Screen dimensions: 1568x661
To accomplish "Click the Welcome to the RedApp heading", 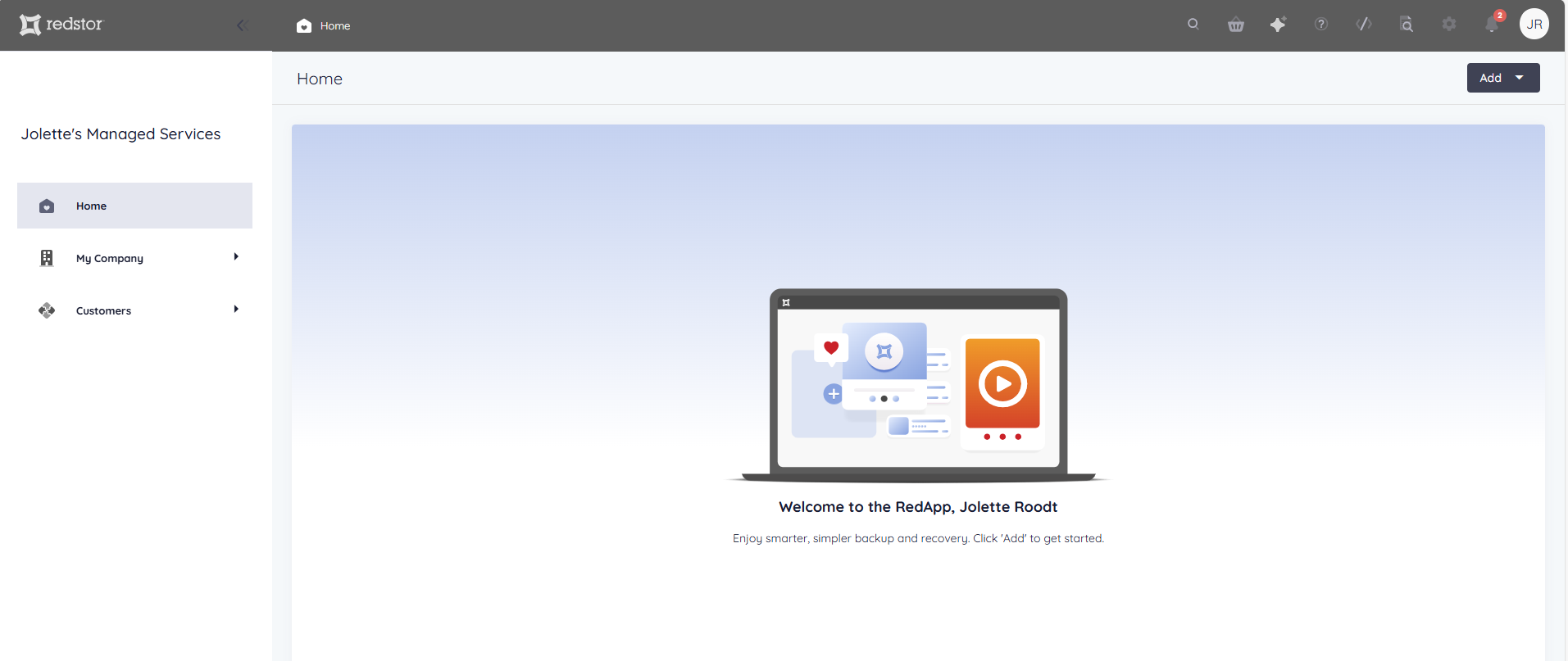I will point(918,507).
